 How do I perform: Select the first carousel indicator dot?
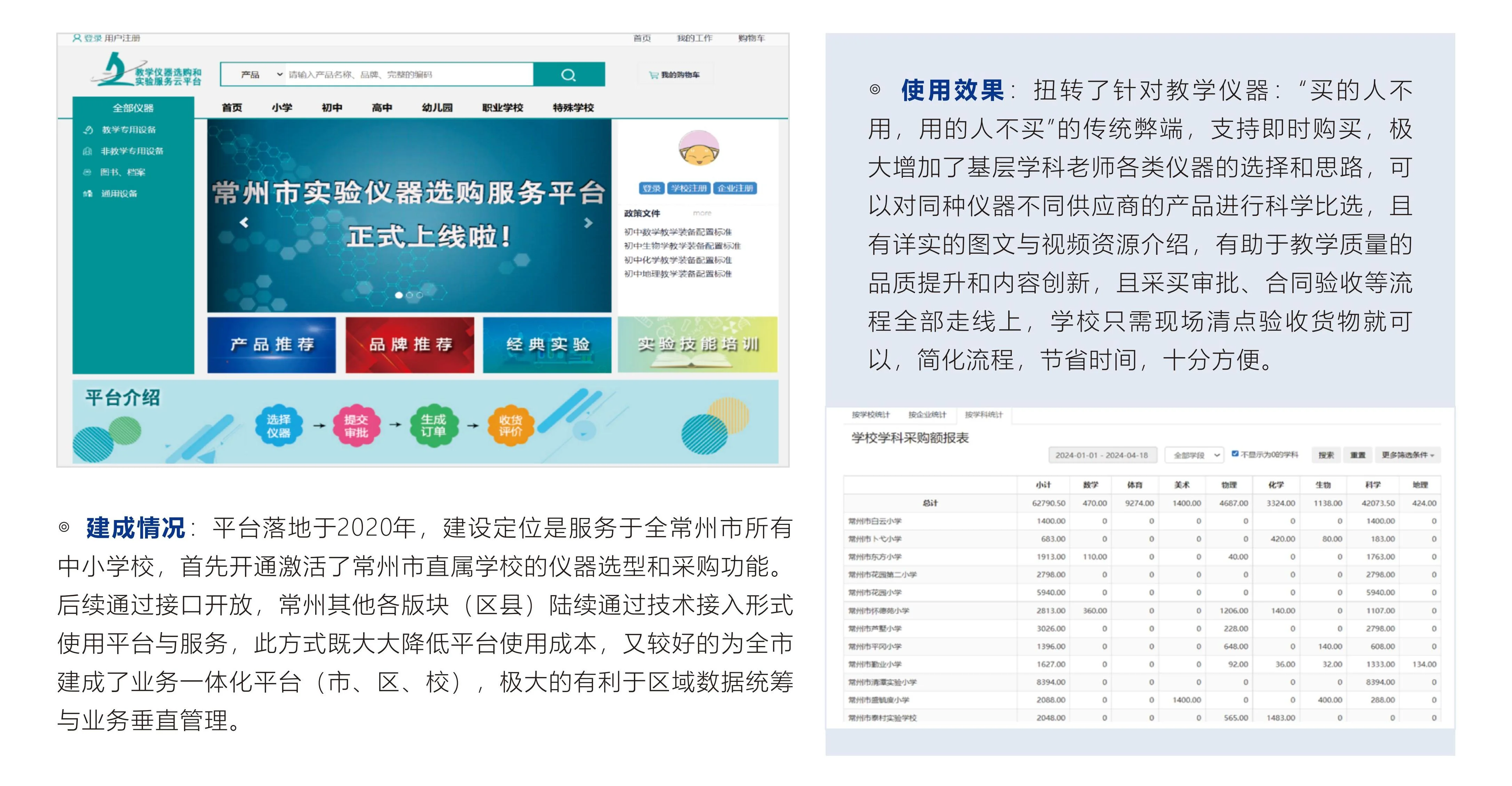(399, 295)
